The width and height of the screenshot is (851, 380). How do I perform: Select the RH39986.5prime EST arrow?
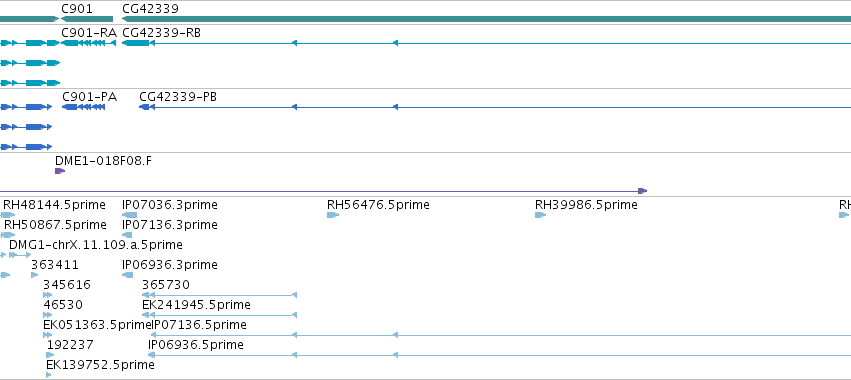point(541,215)
